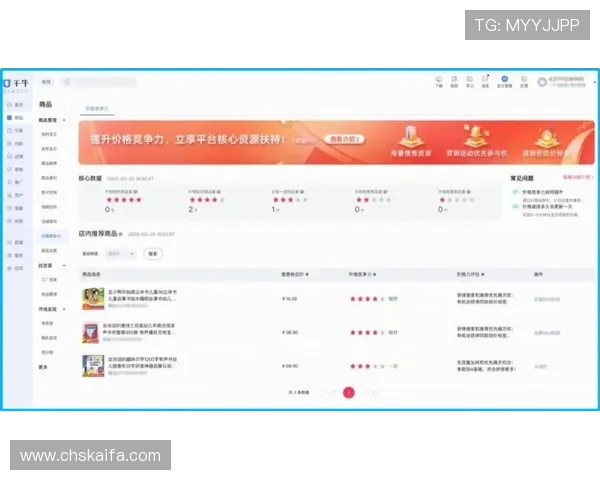The height and width of the screenshot is (480, 600).
Task: Open 数据 in the left sidebar
Action: point(15,242)
